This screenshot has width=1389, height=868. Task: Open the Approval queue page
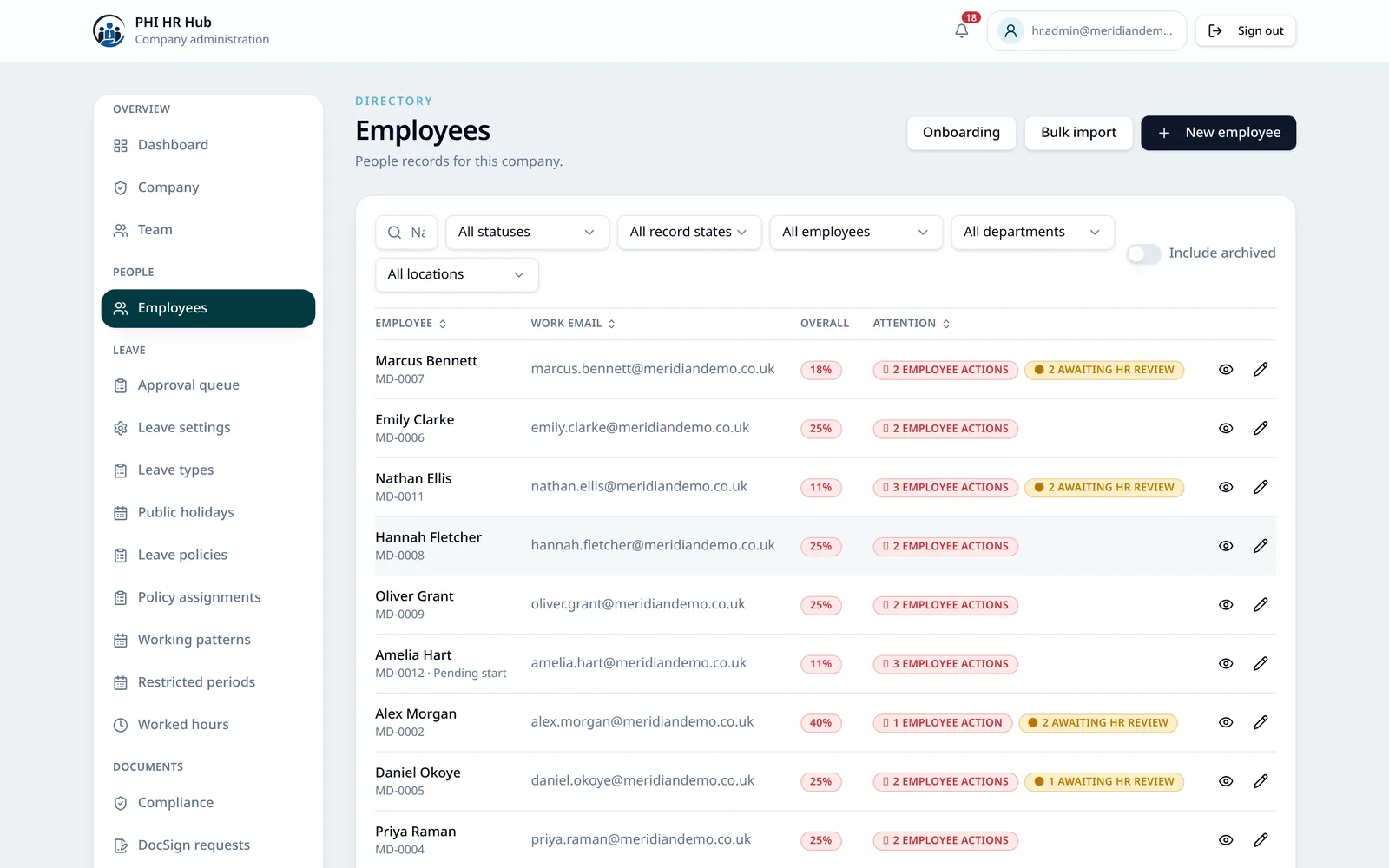tap(208, 385)
